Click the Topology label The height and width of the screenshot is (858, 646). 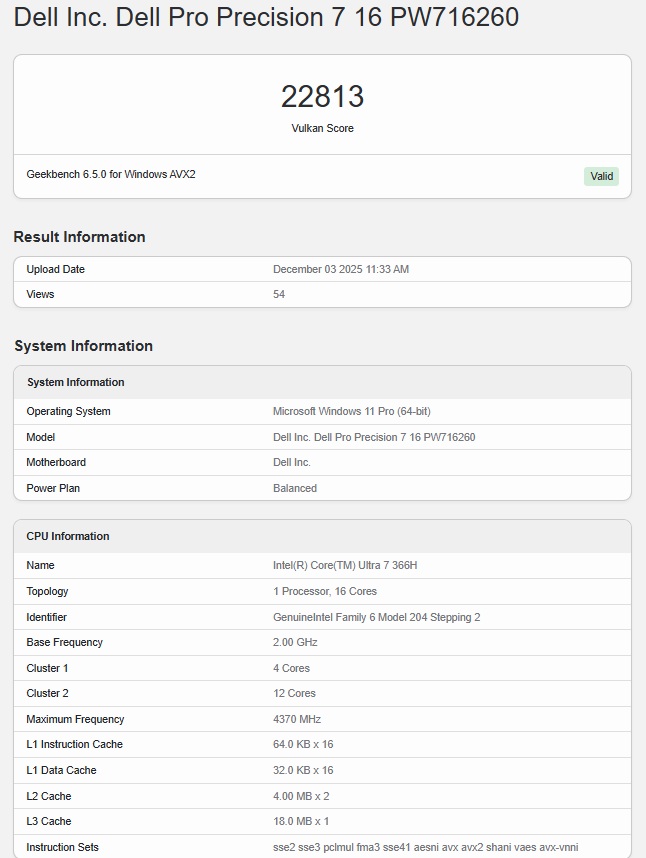coord(47,592)
